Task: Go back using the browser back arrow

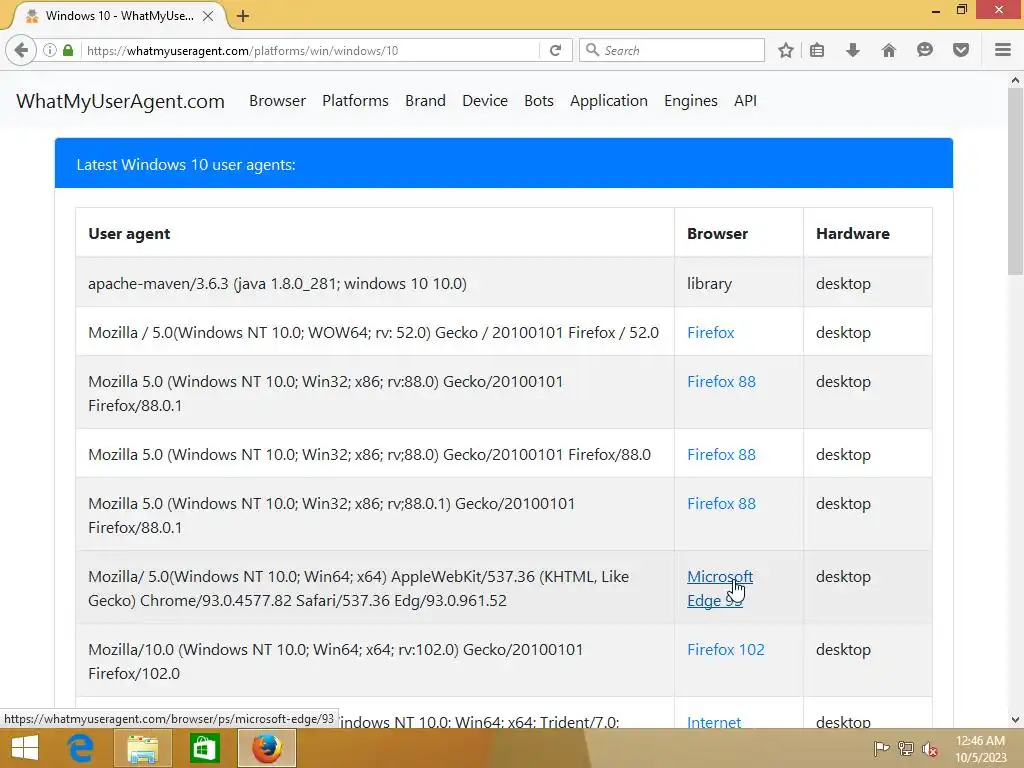Action: point(21,50)
